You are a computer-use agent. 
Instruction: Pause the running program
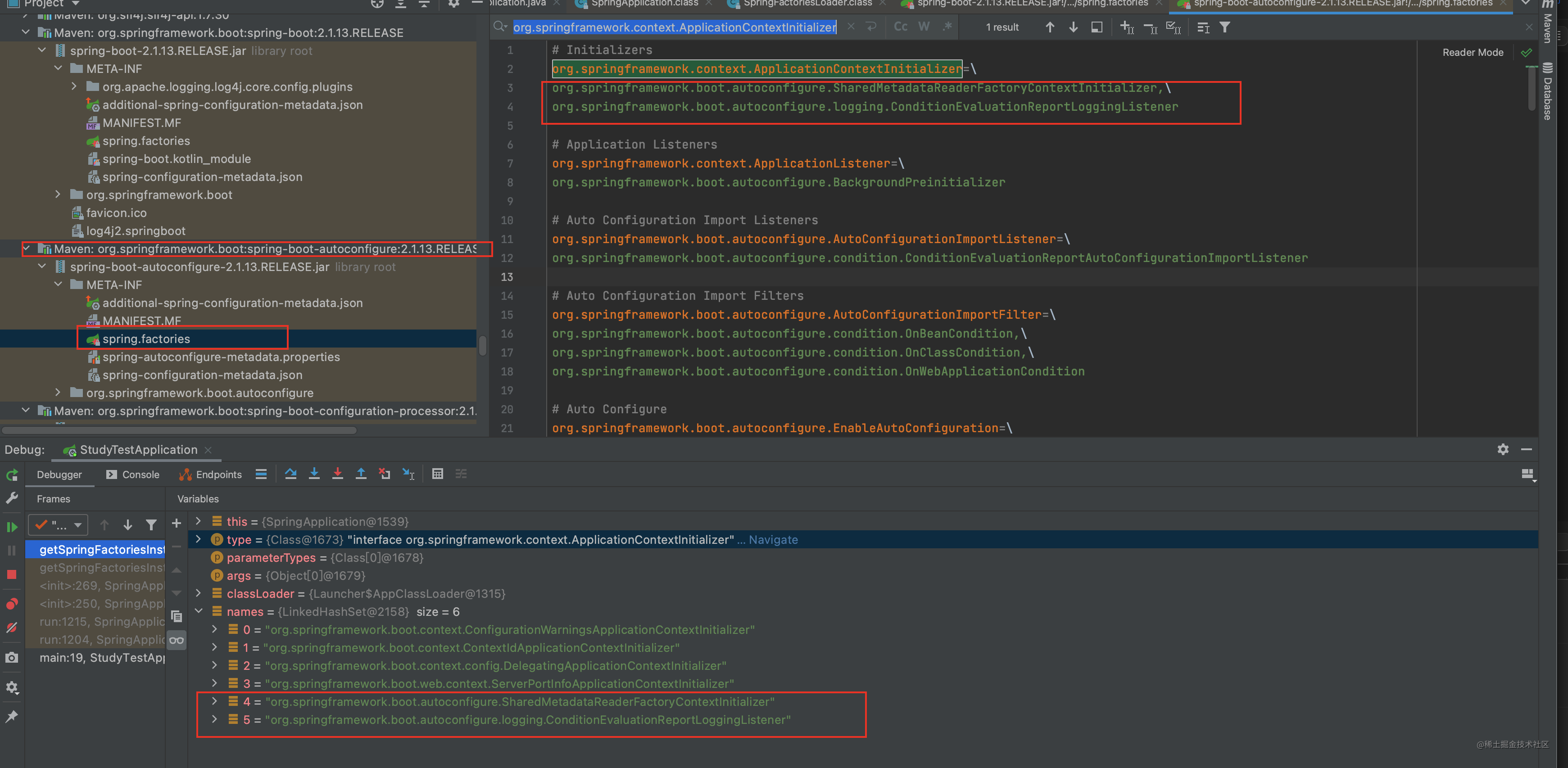click(x=12, y=550)
